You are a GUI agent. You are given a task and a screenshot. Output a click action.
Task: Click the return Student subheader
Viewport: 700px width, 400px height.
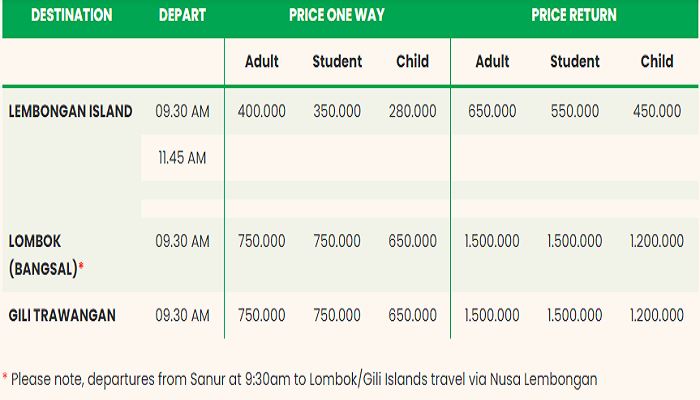(x=575, y=61)
